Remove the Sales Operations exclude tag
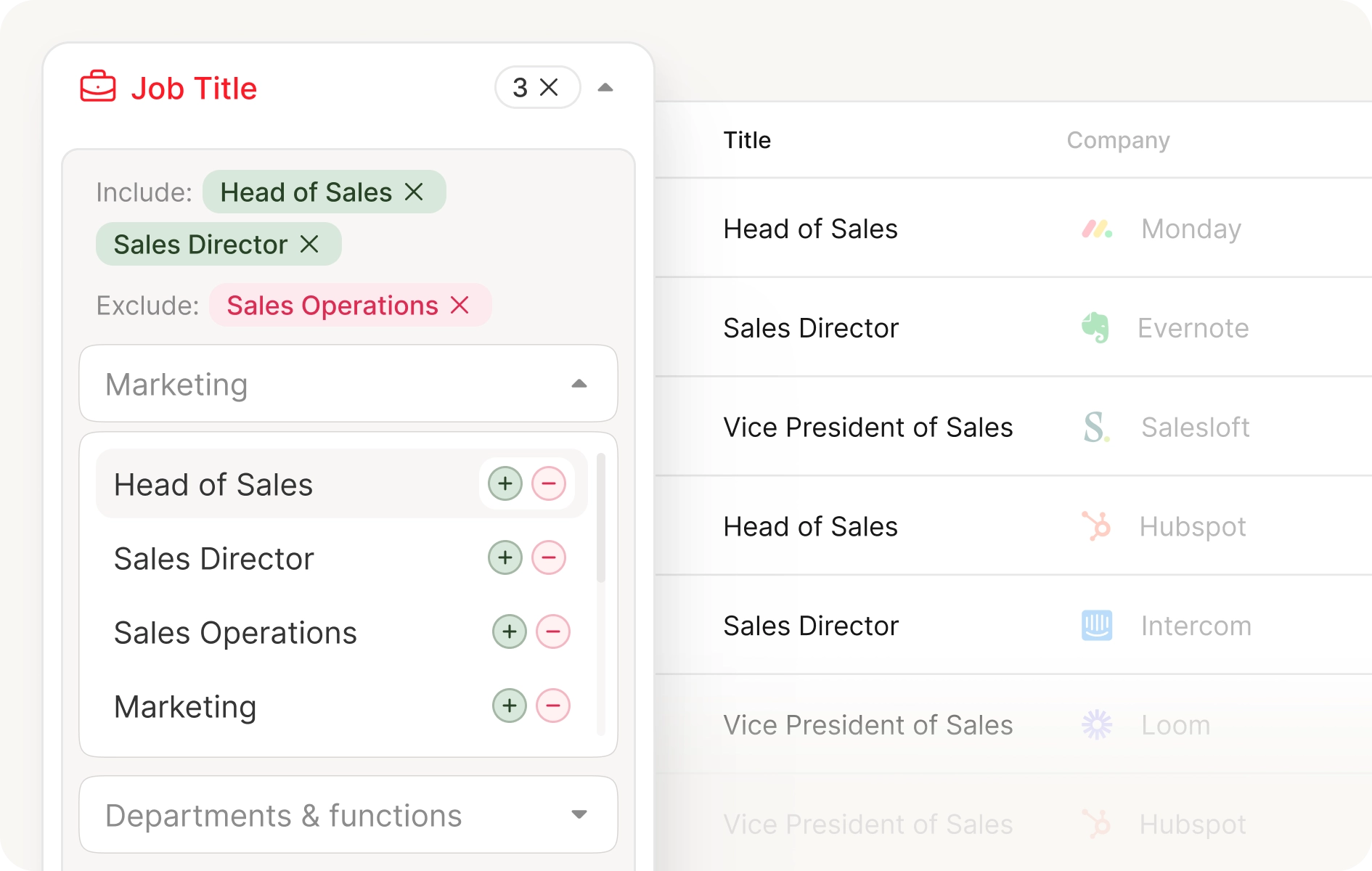Image resolution: width=1372 pixels, height=871 pixels. [x=460, y=306]
